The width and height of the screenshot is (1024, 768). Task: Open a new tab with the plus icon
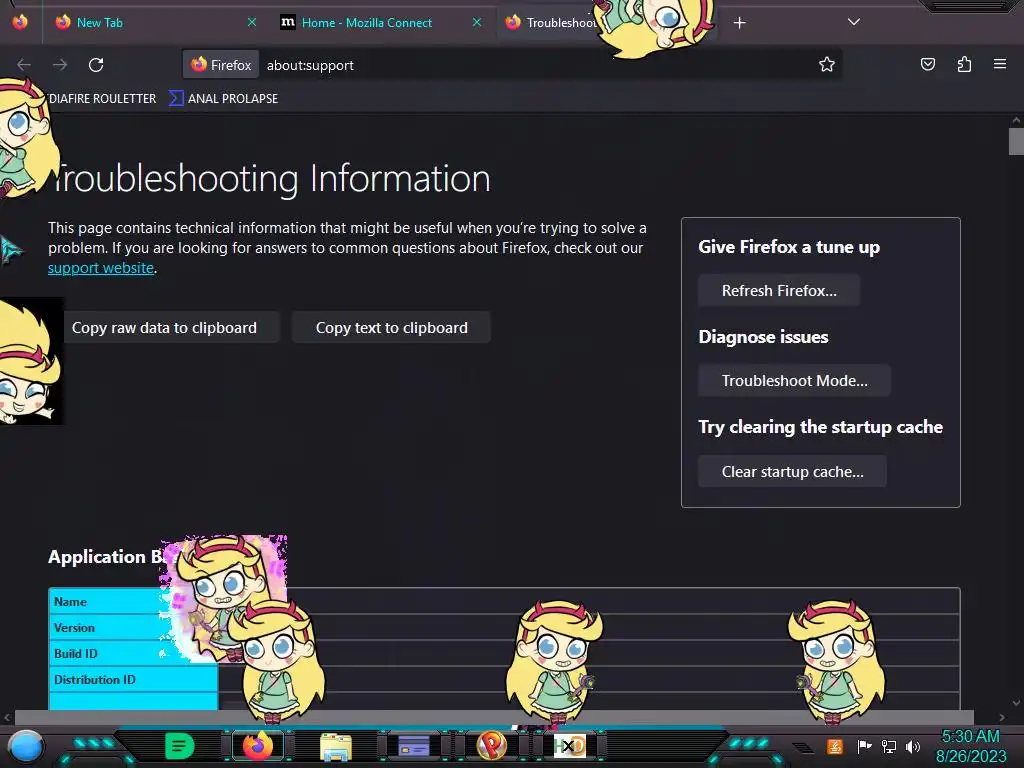(x=739, y=23)
